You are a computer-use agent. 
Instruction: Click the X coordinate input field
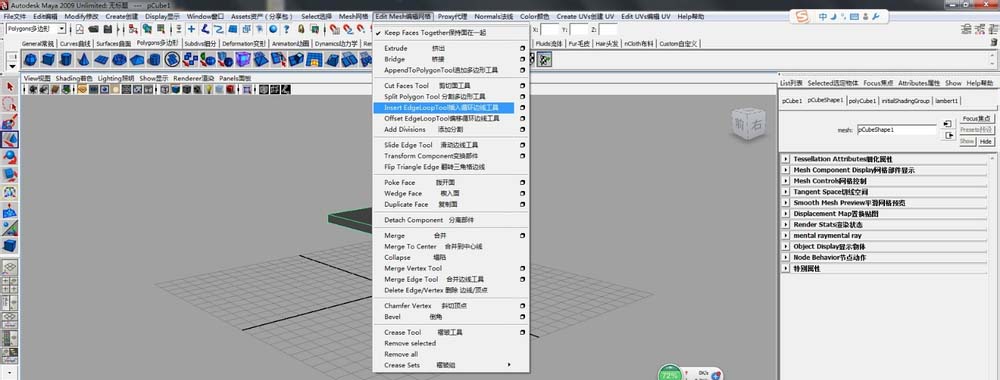[550, 29]
